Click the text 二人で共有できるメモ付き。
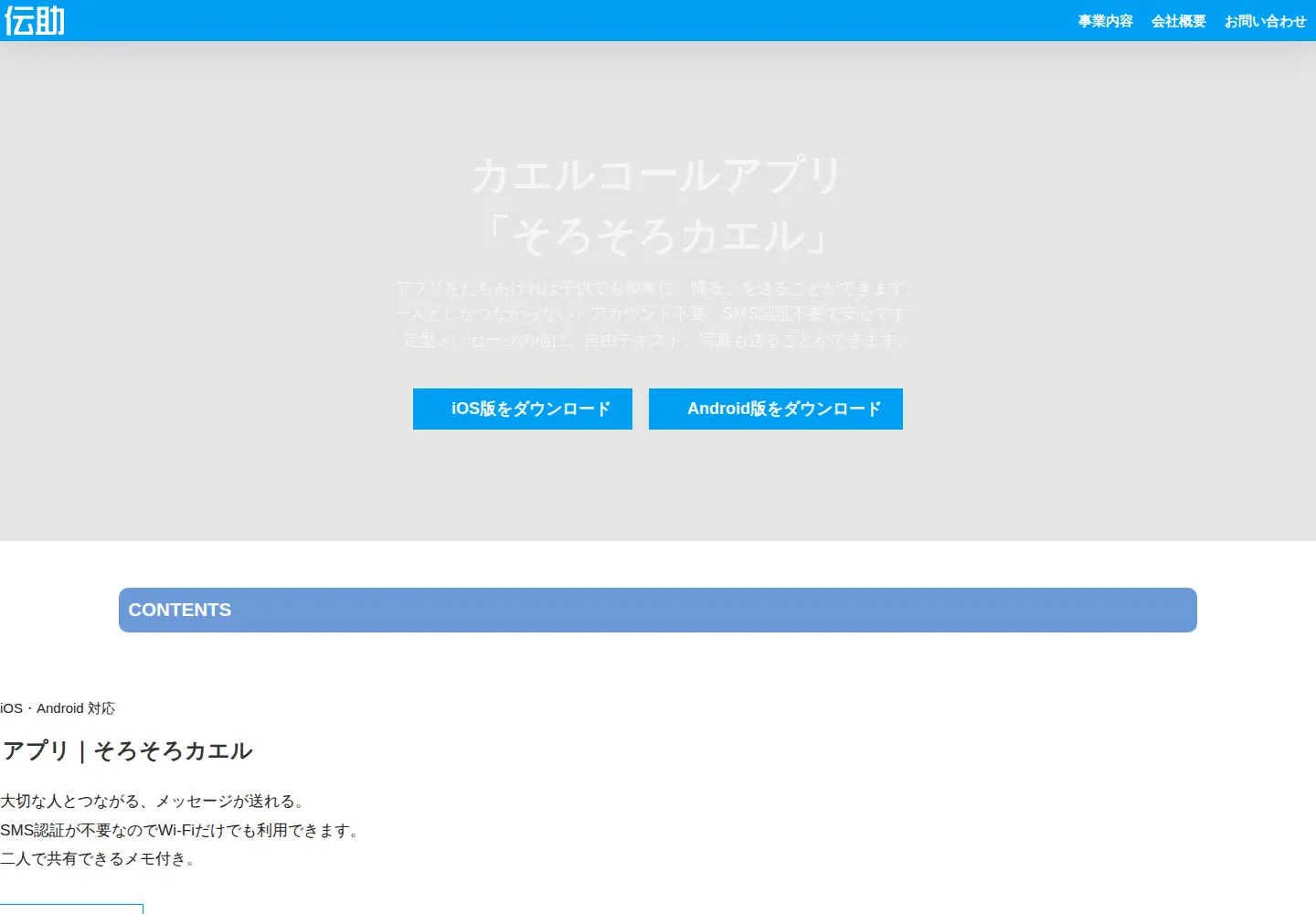 pos(98,859)
